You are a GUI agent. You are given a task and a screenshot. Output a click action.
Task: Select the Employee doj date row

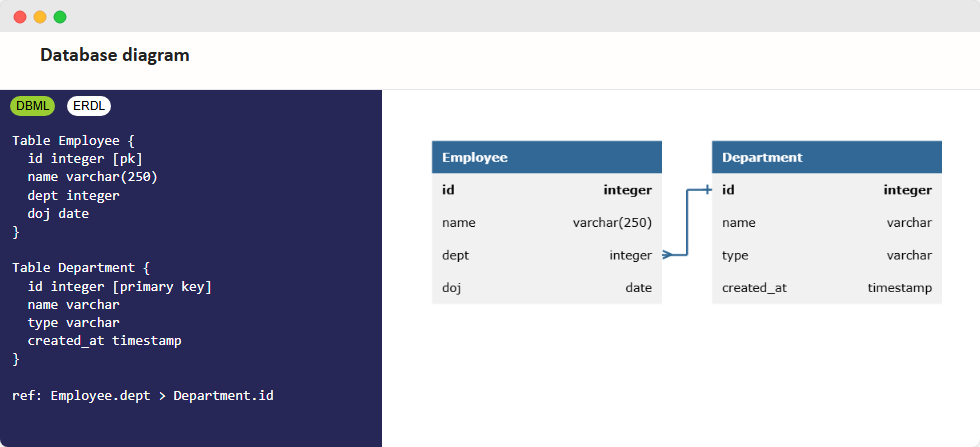[x=547, y=288]
